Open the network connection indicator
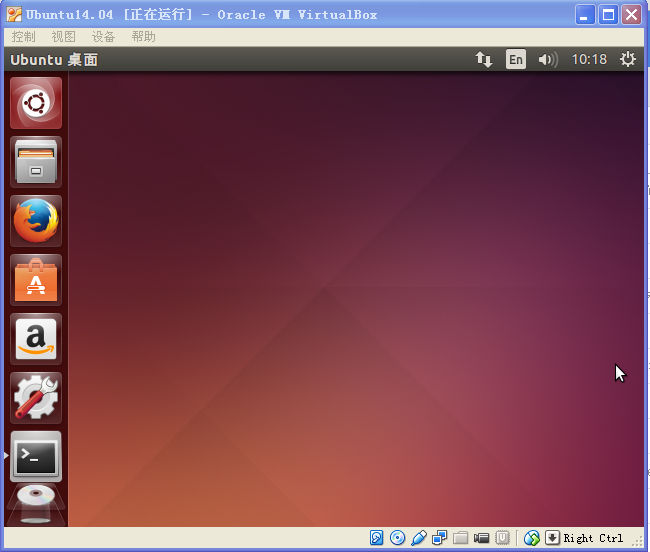This screenshot has height=552, width=650. point(483,59)
